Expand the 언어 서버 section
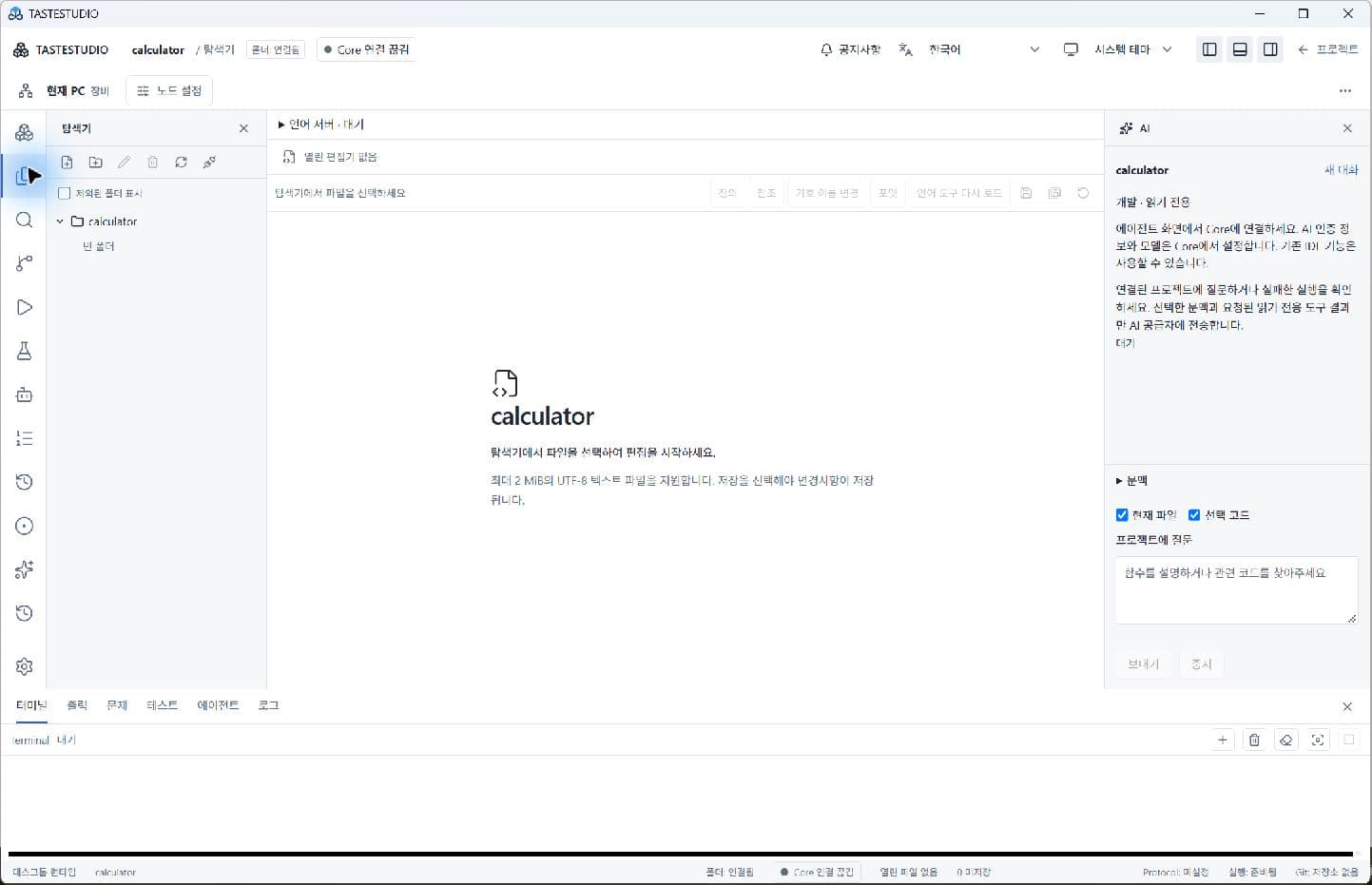Screen dimensions: 1372x885 [x=320, y=125]
